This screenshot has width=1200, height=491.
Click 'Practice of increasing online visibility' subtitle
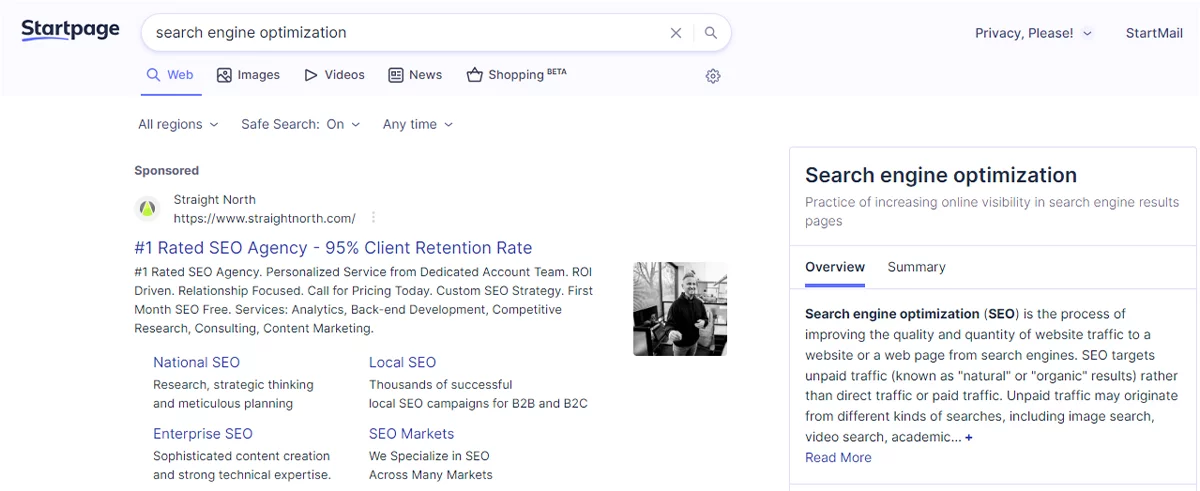click(x=992, y=211)
